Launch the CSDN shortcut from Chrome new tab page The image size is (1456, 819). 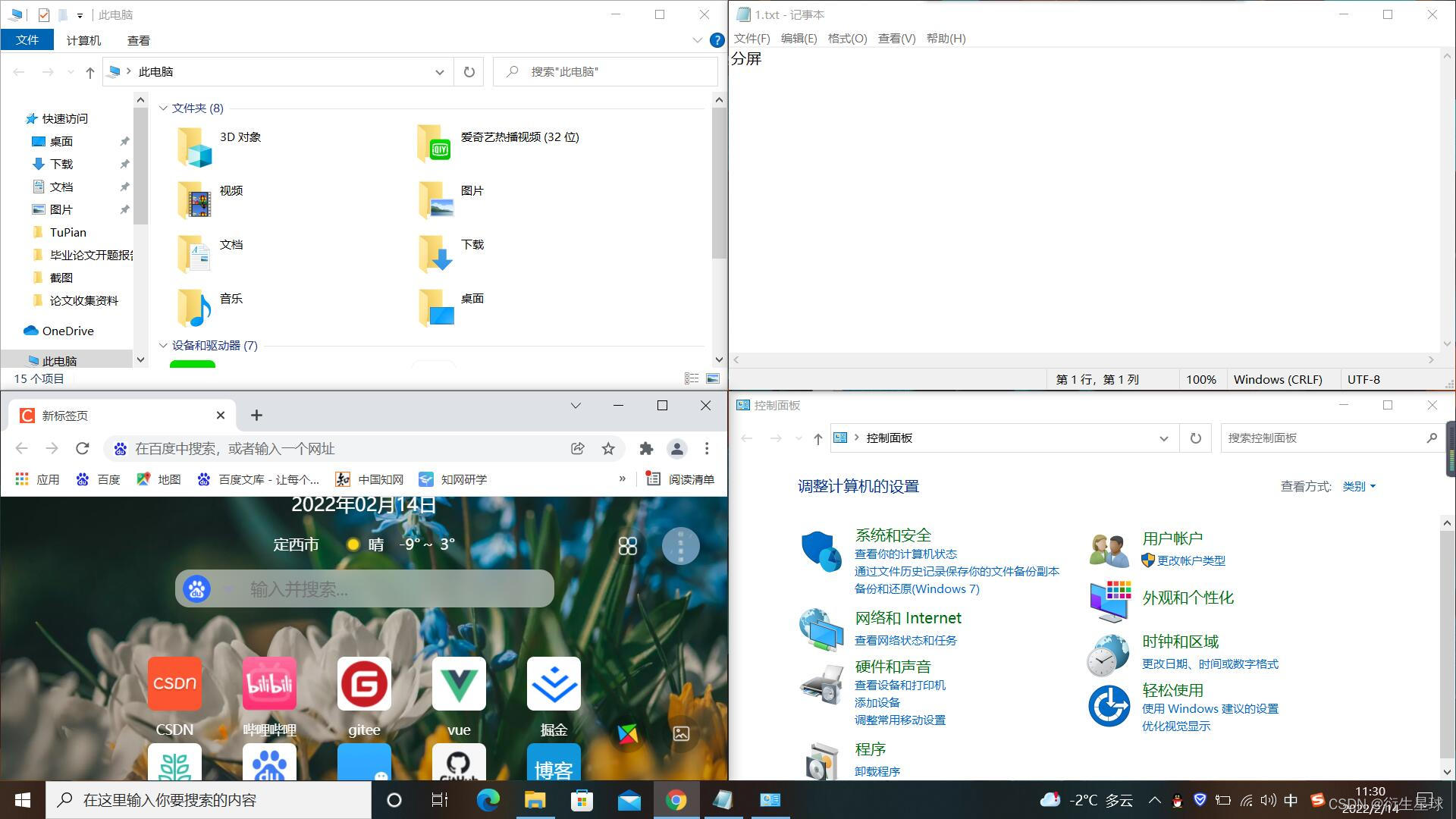coord(174,683)
